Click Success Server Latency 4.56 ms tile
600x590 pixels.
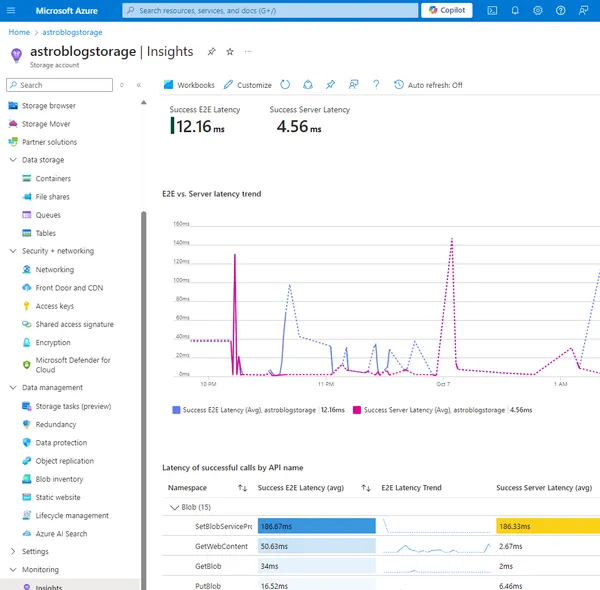tap(309, 120)
